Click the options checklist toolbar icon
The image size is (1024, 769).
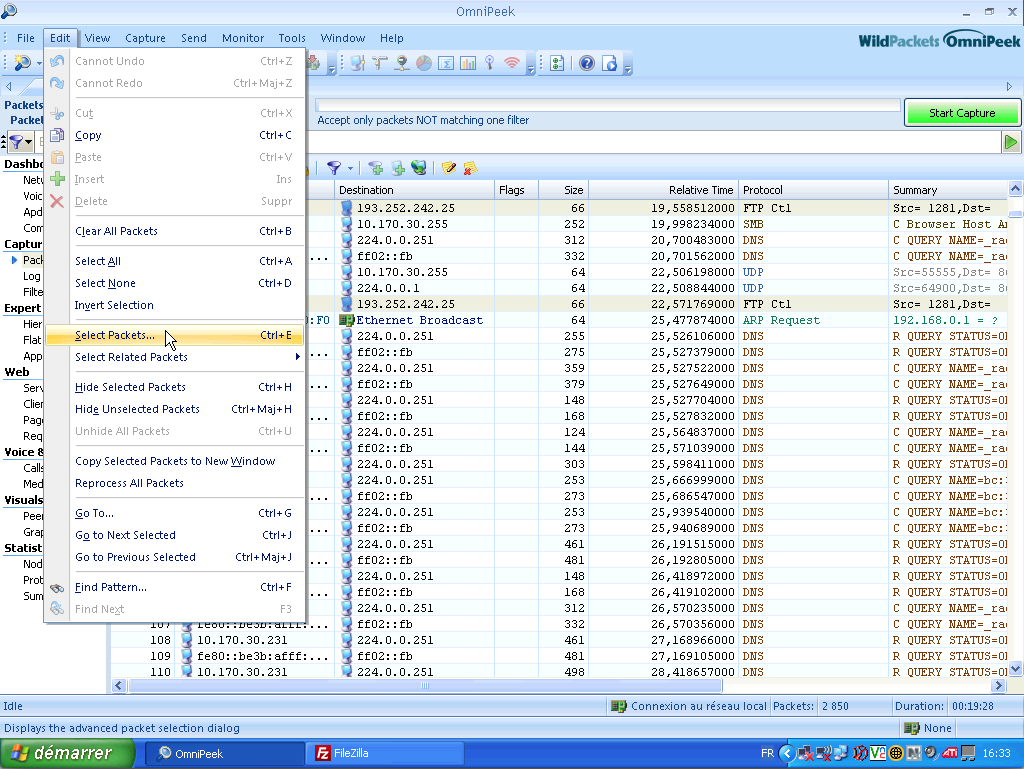pyautogui.click(x=557, y=63)
